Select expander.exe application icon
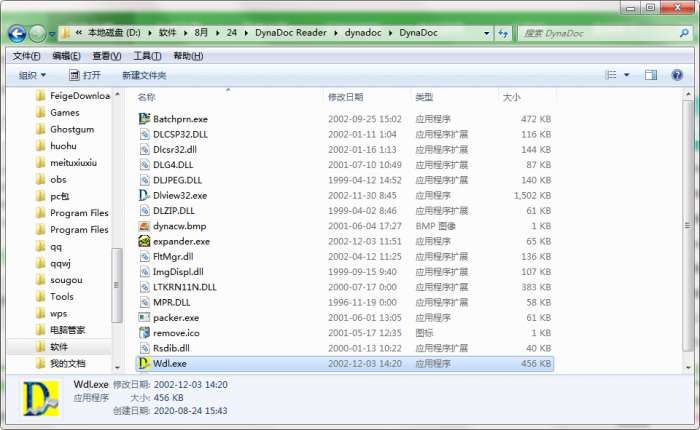700x430 pixels. 144,241
